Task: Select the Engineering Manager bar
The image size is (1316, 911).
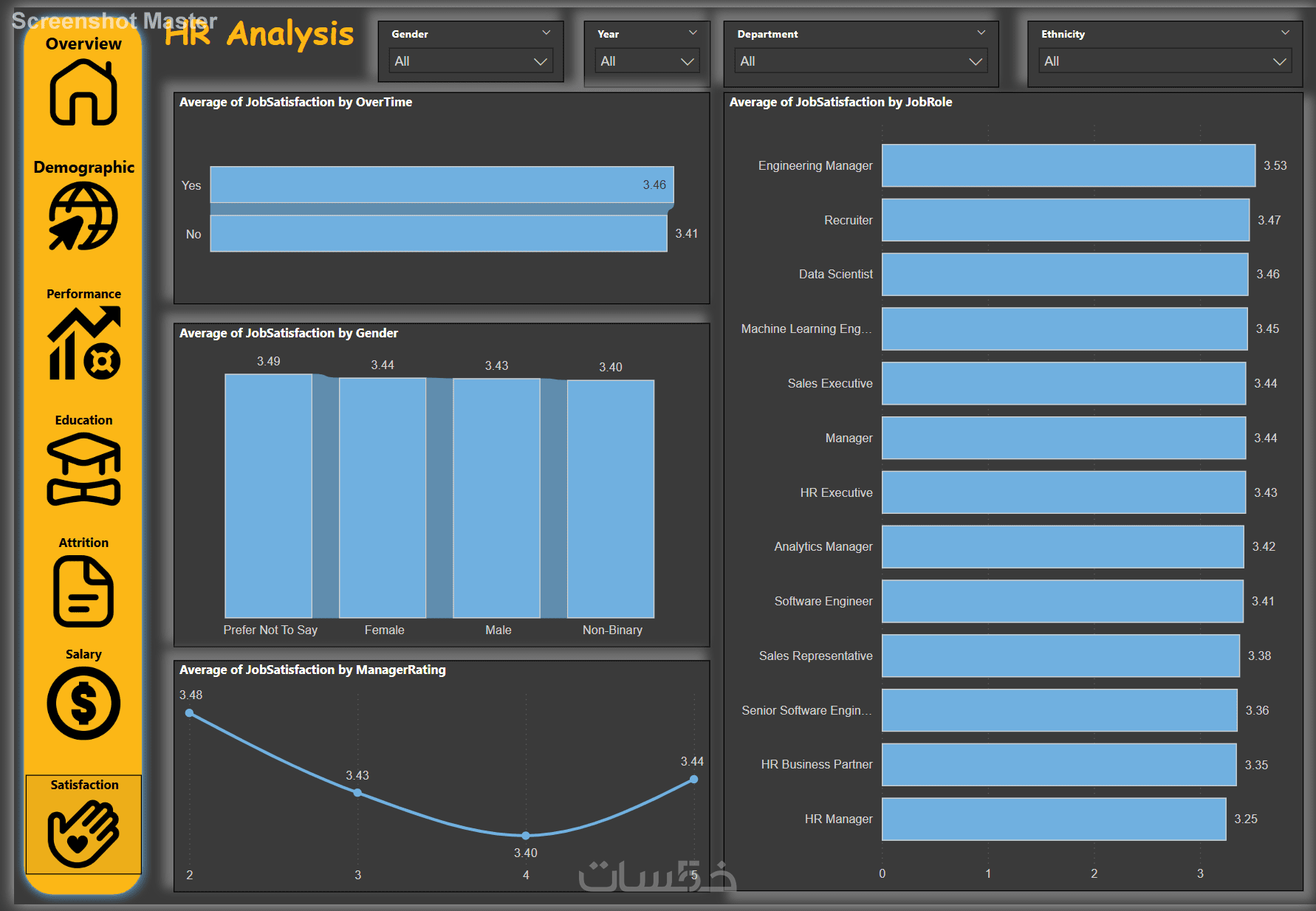Action: point(1069,165)
